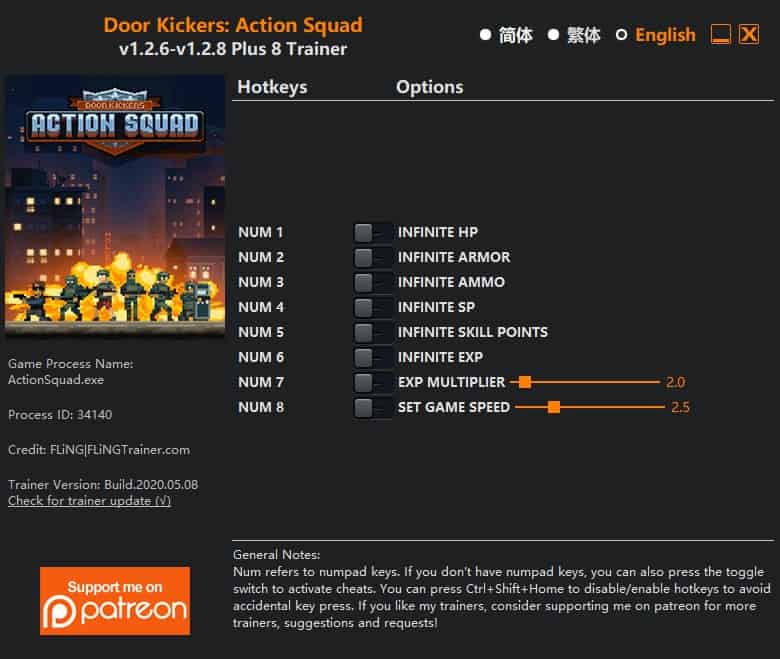Click the Door Kickers: Action Squad title
Viewport: 780px width, 659px height.
click(233, 25)
